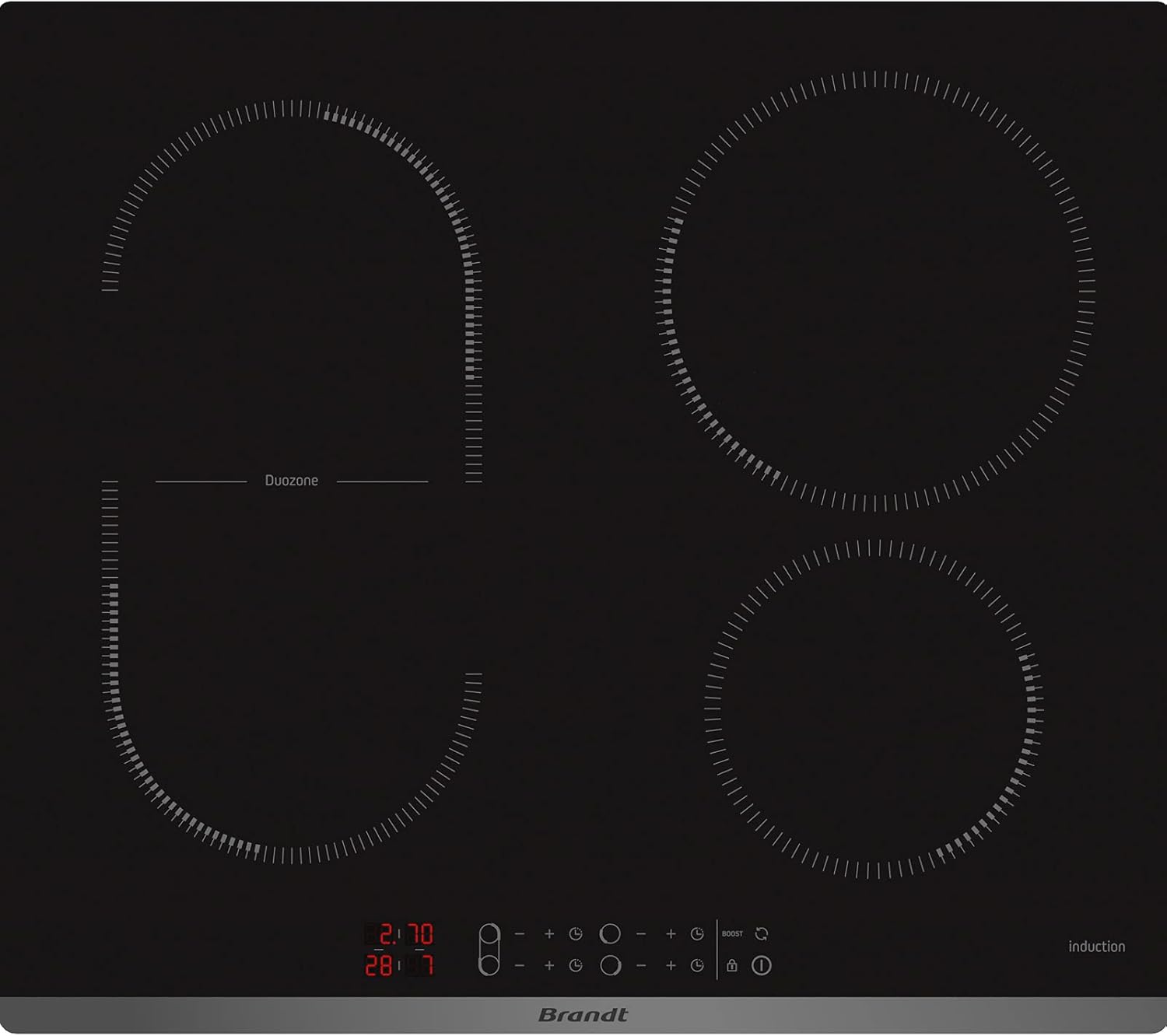Increase the lower Duozone power with plus
Image resolution: width=1167 pixels, height=1036 pixels.
tap(549, 965)
